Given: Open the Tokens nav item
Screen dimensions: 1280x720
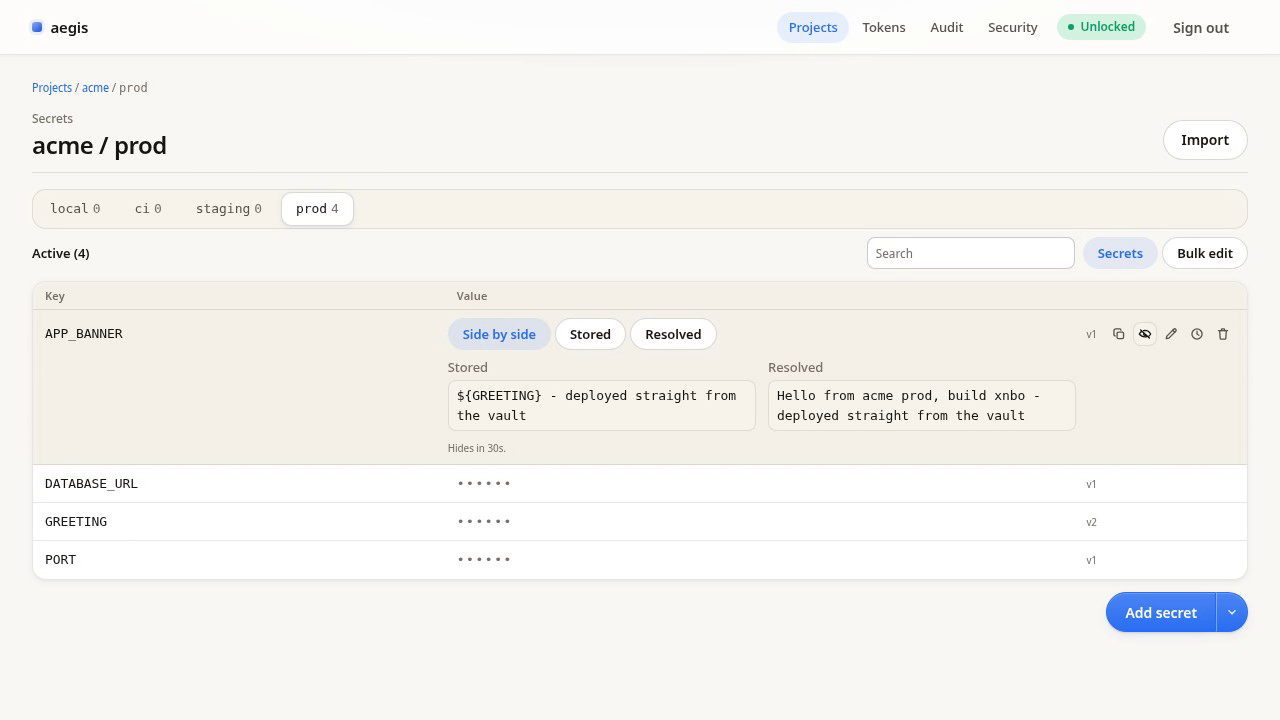Looking at the screenshot, I should (x=884, y=27).
